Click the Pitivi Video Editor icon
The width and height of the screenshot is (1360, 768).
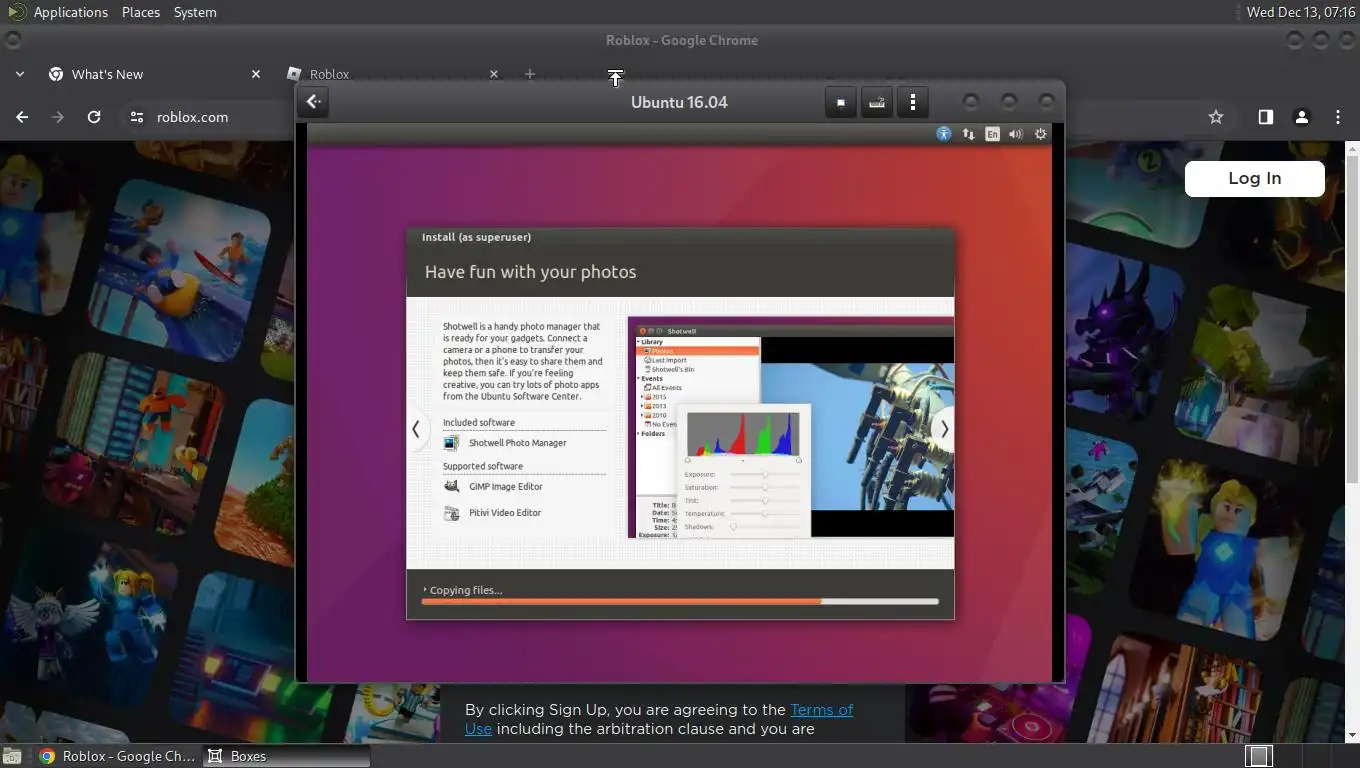[x=451, y=513]
